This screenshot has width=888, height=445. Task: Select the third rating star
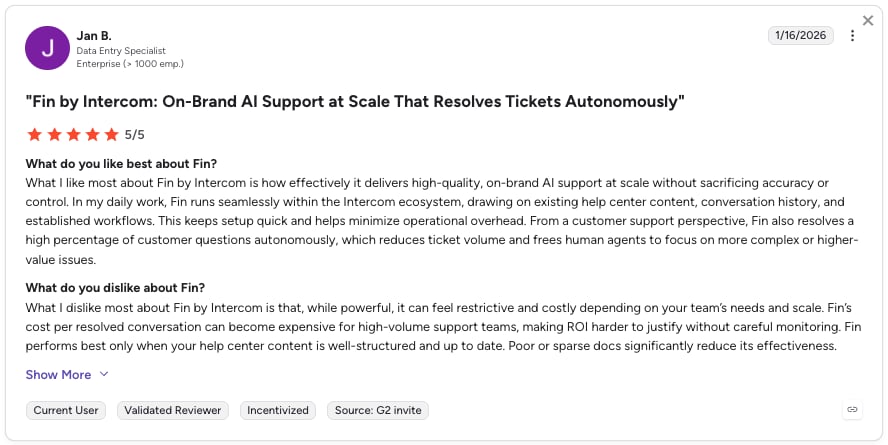coord(74,135)
